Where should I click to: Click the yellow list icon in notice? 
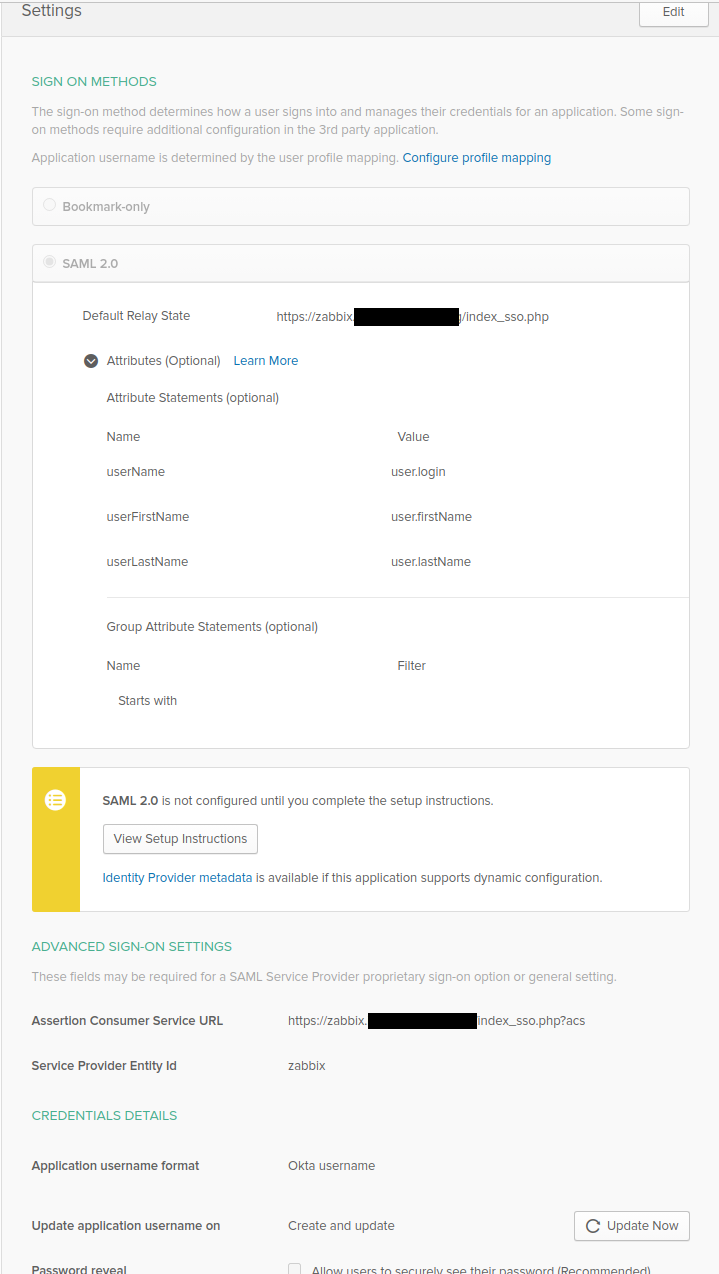56,800
